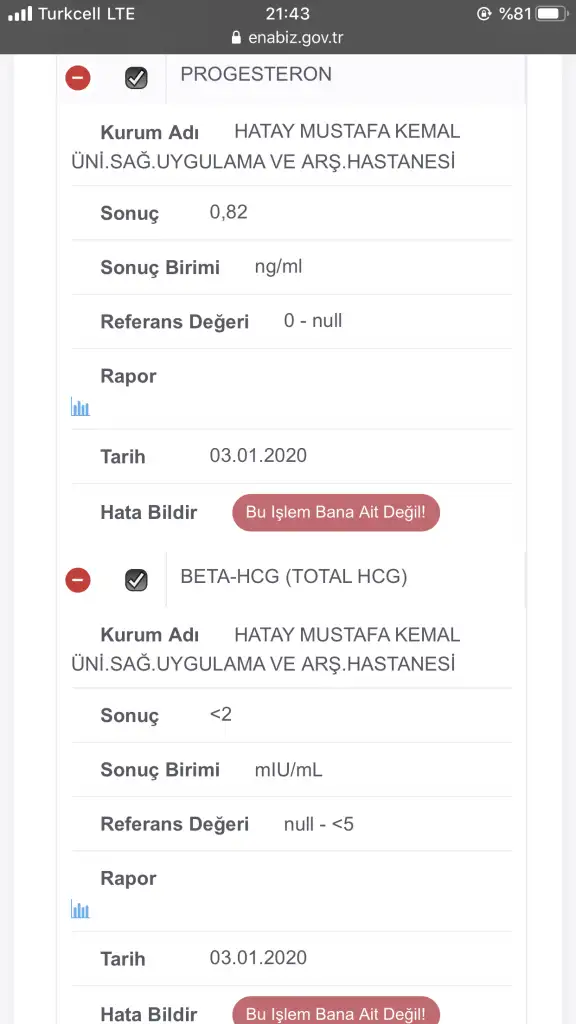Tap the 21:43 clock in status bar
Image resolution: width=576 pixels, height=1024 pixels.
pos(287,14)
